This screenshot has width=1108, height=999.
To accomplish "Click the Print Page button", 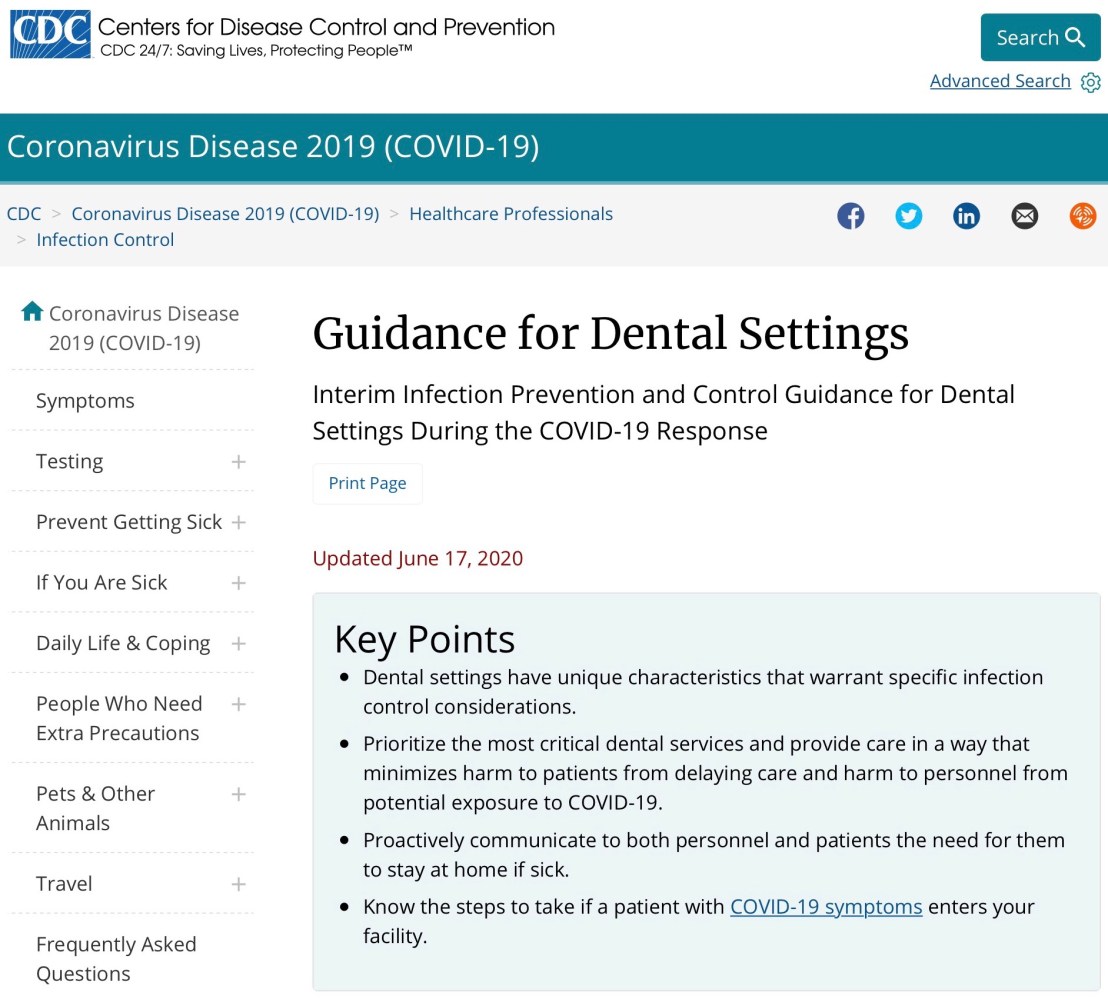I will click(x=367, y=483).
